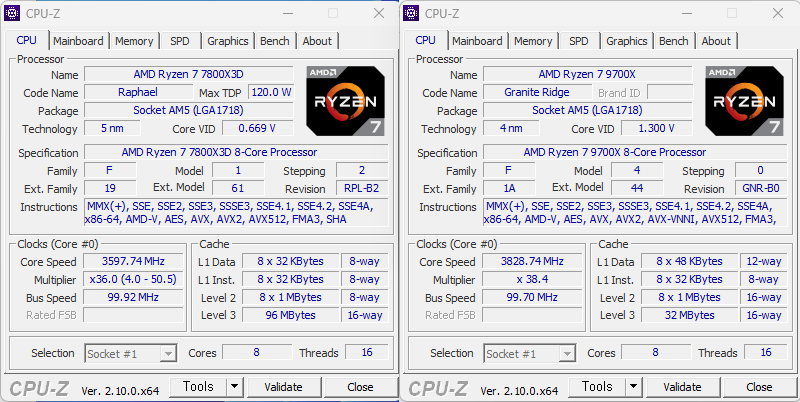The width and height of the screenshot is (800, 402).
Task: Click the bus speed 99.70 MHz value
Action: (532, 297)
